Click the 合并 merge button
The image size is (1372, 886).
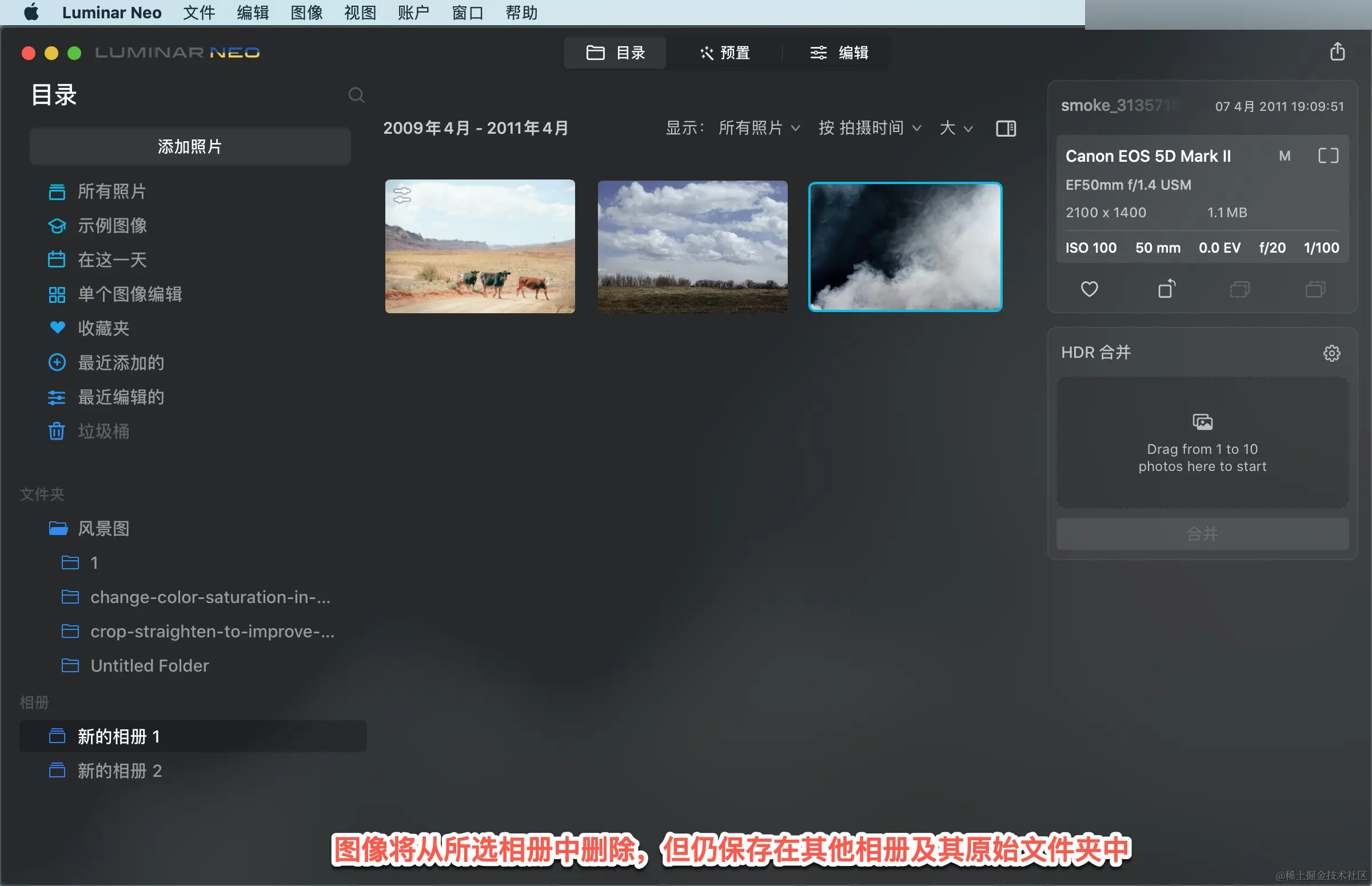coord(1202,533)
